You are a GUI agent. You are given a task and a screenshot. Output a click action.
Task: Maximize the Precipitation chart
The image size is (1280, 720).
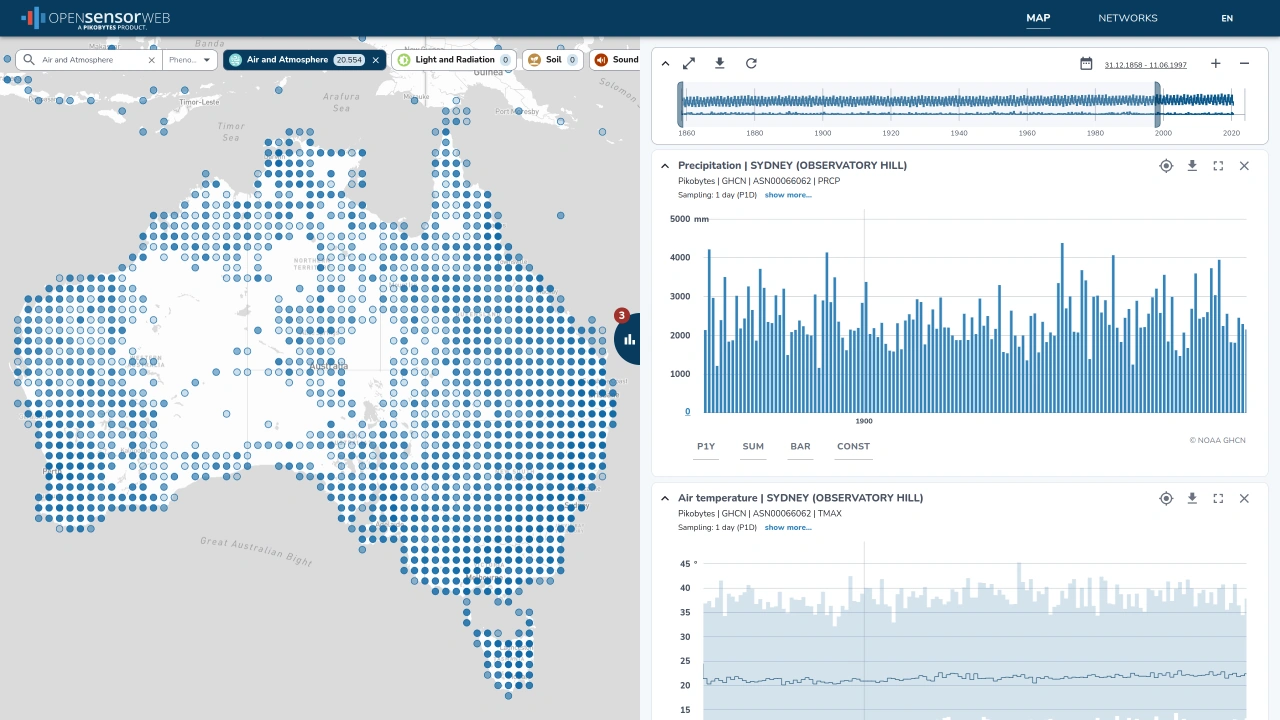(x=1218, y=166)
